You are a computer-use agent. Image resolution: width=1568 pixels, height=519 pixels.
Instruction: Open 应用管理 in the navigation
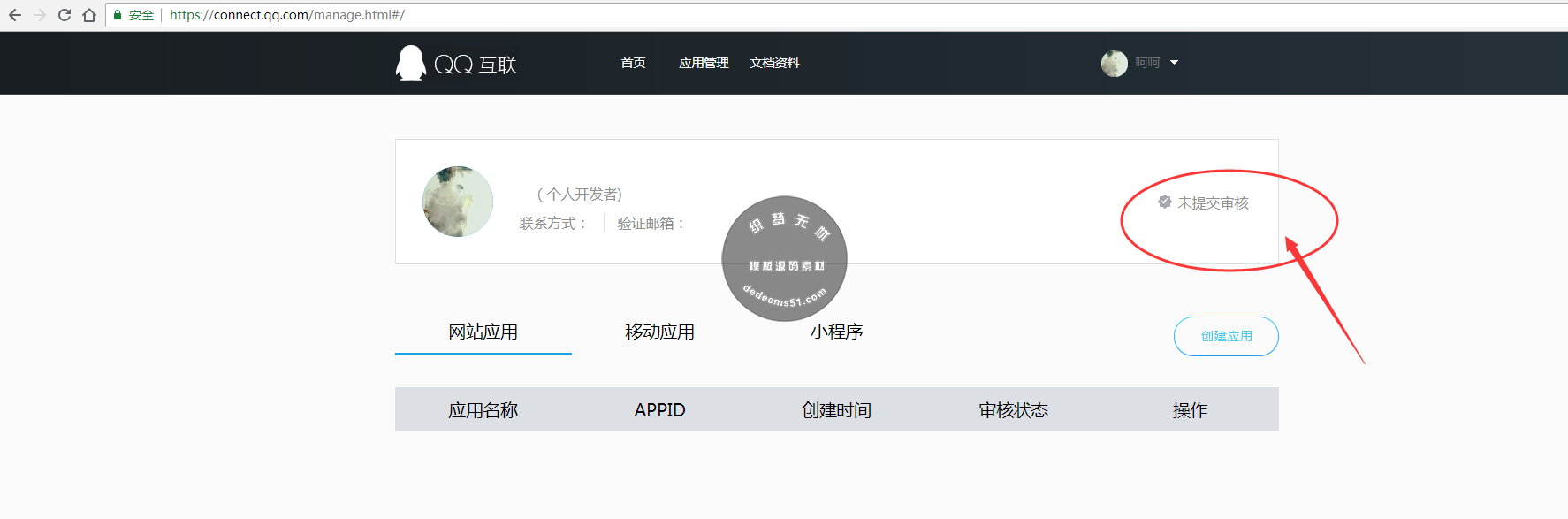point(704,63)
